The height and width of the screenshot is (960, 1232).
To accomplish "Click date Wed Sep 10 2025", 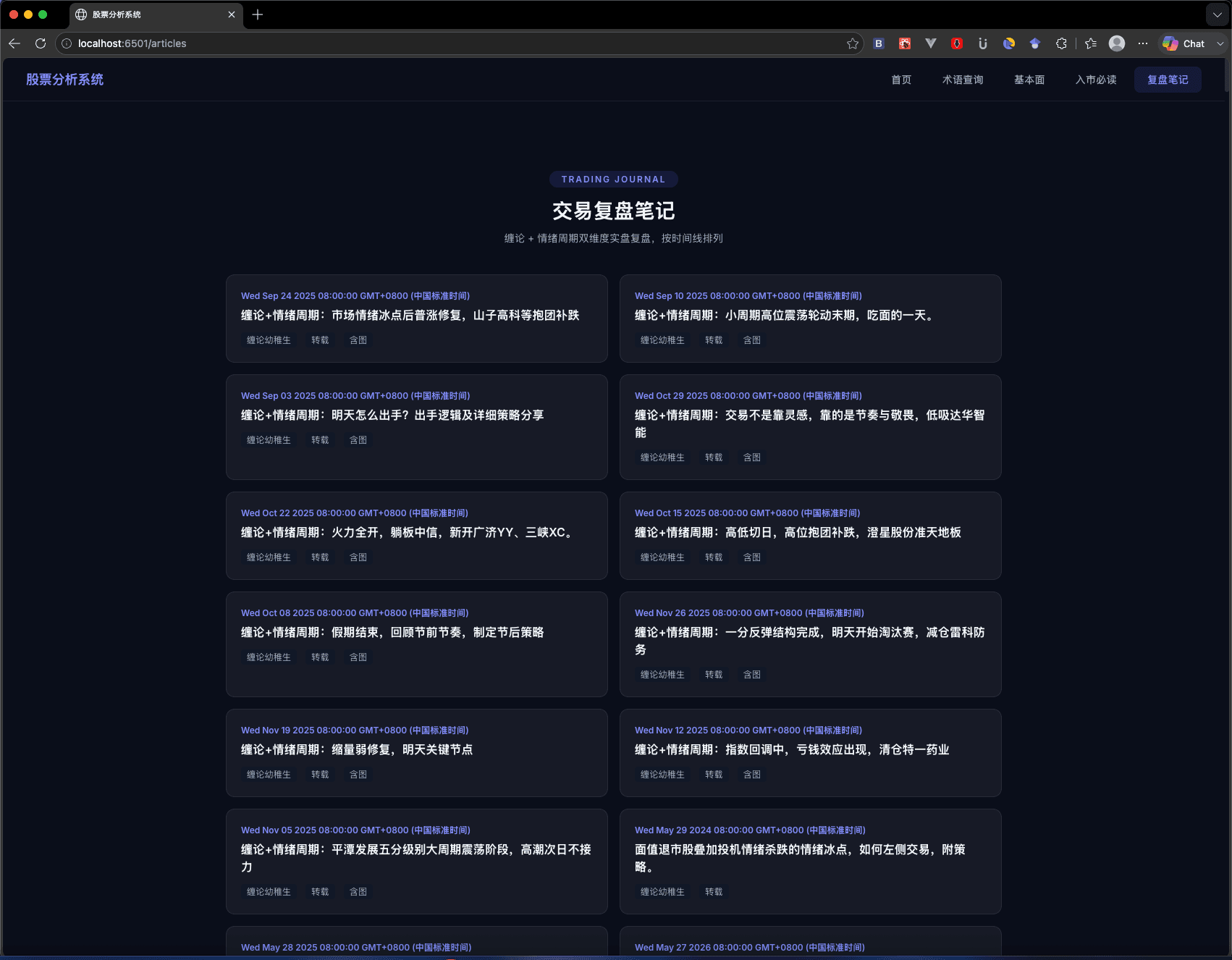I will [x=748, y=296].
